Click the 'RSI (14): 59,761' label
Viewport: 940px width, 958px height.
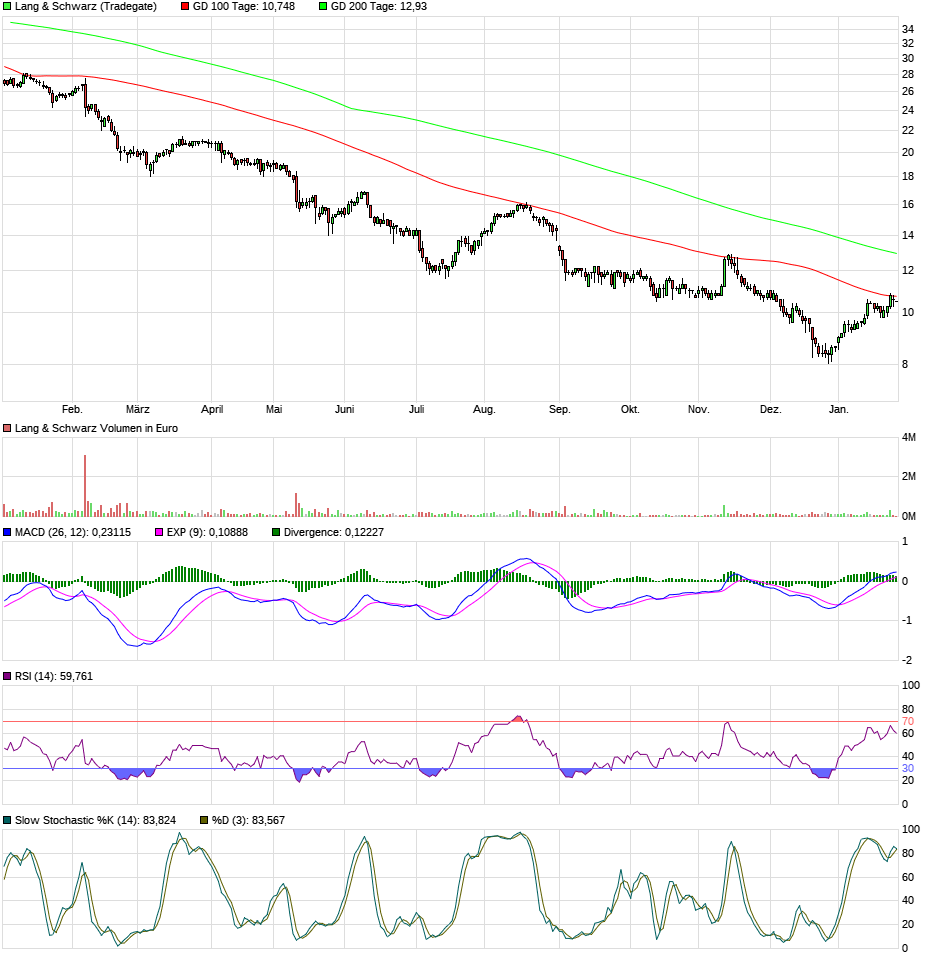coord(54,677)
